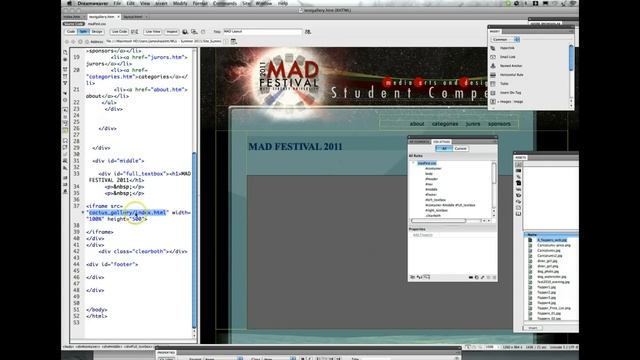Click the preview in browser globe icon
The image size is (640, 360).
click(185, 31)
